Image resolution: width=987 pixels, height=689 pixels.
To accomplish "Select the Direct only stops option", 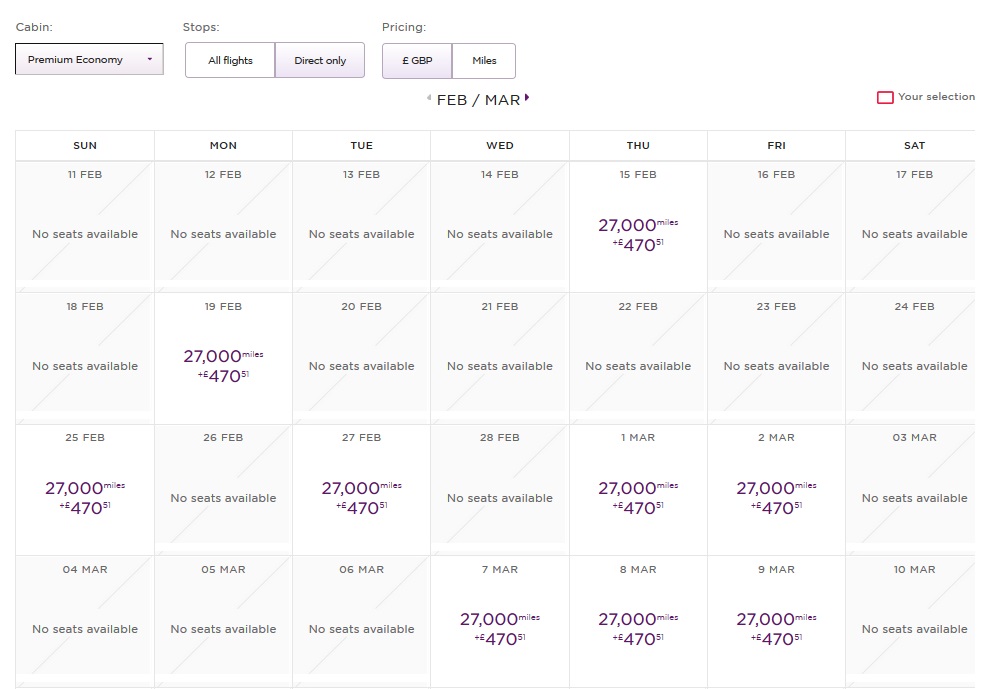I will click(320, 61).
